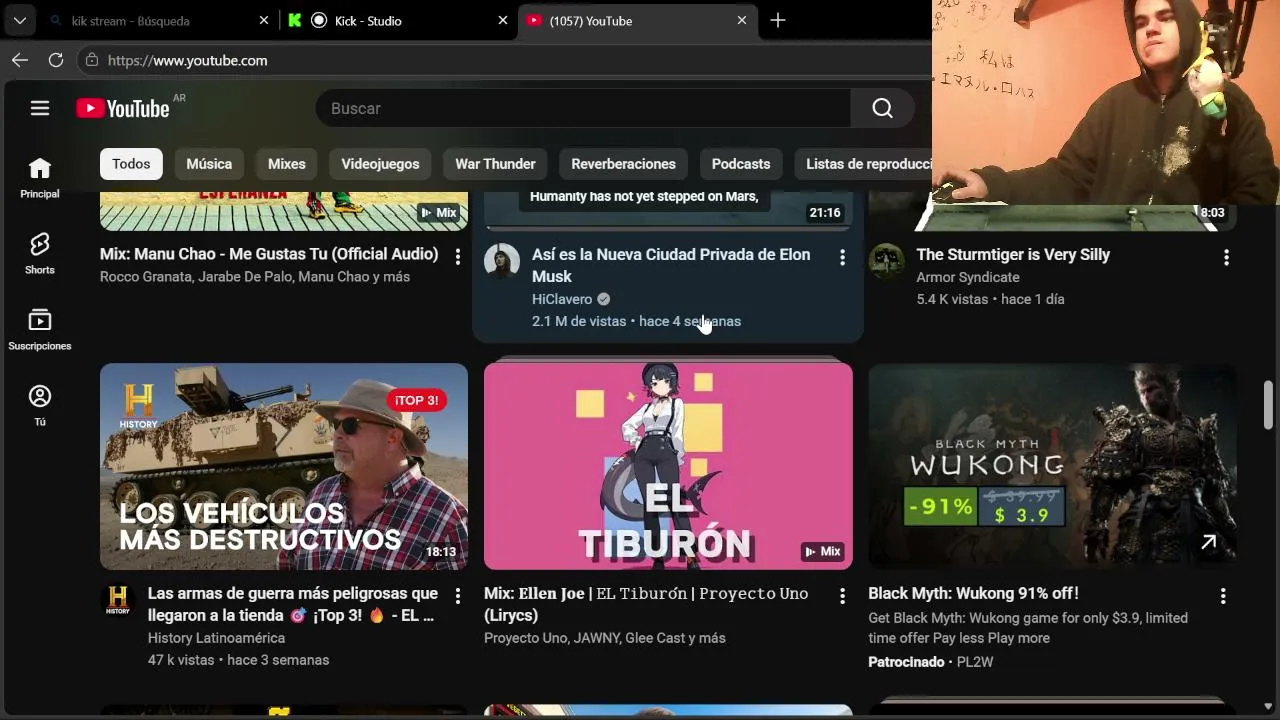This screenshot has width=1280, height=720.
Task: Go to the YouTube home logo
Action: [x=123, y=108]
